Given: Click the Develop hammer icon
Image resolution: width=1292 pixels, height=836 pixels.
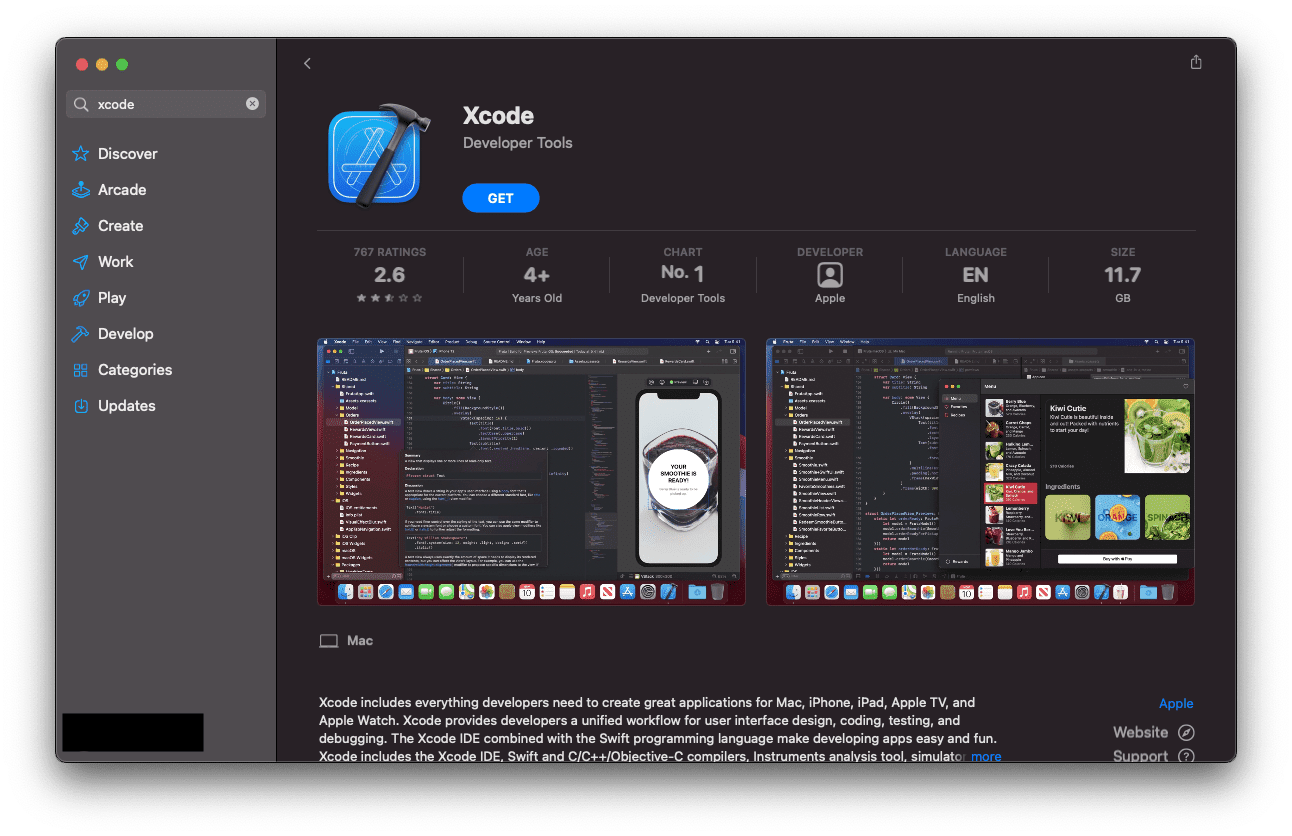Looking at the screenshot, I should (x=81, y=334).
